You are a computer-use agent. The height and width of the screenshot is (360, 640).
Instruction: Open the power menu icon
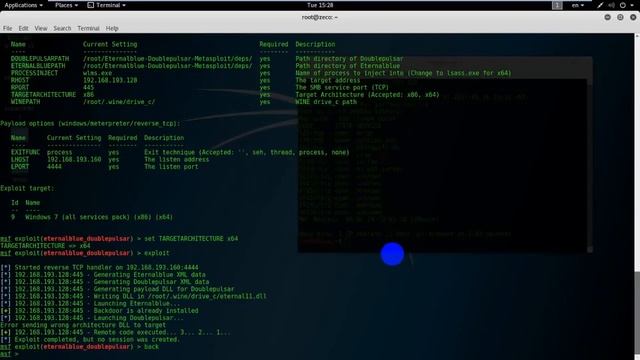622,5
